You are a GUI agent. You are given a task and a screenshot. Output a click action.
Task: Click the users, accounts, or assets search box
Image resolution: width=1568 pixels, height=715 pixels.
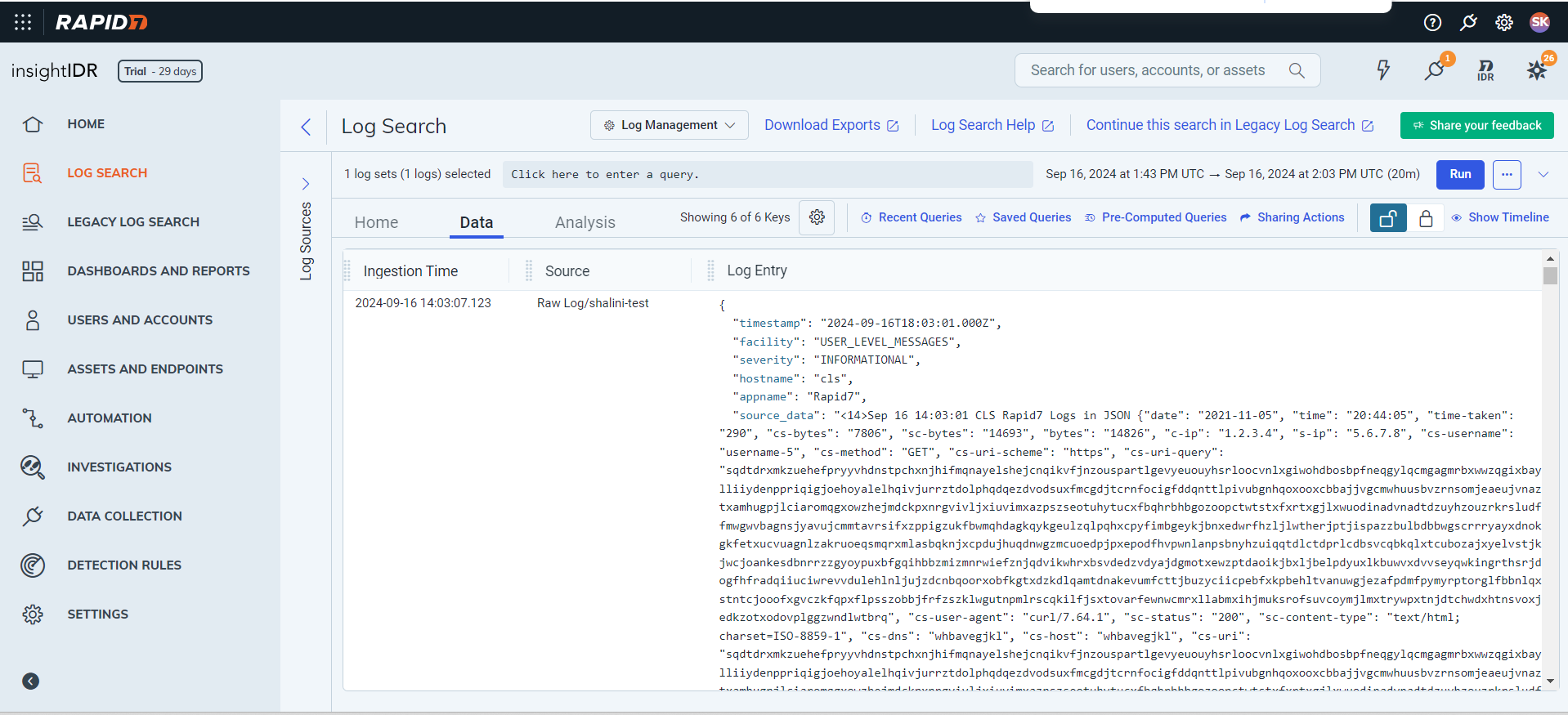point(1167,70)
